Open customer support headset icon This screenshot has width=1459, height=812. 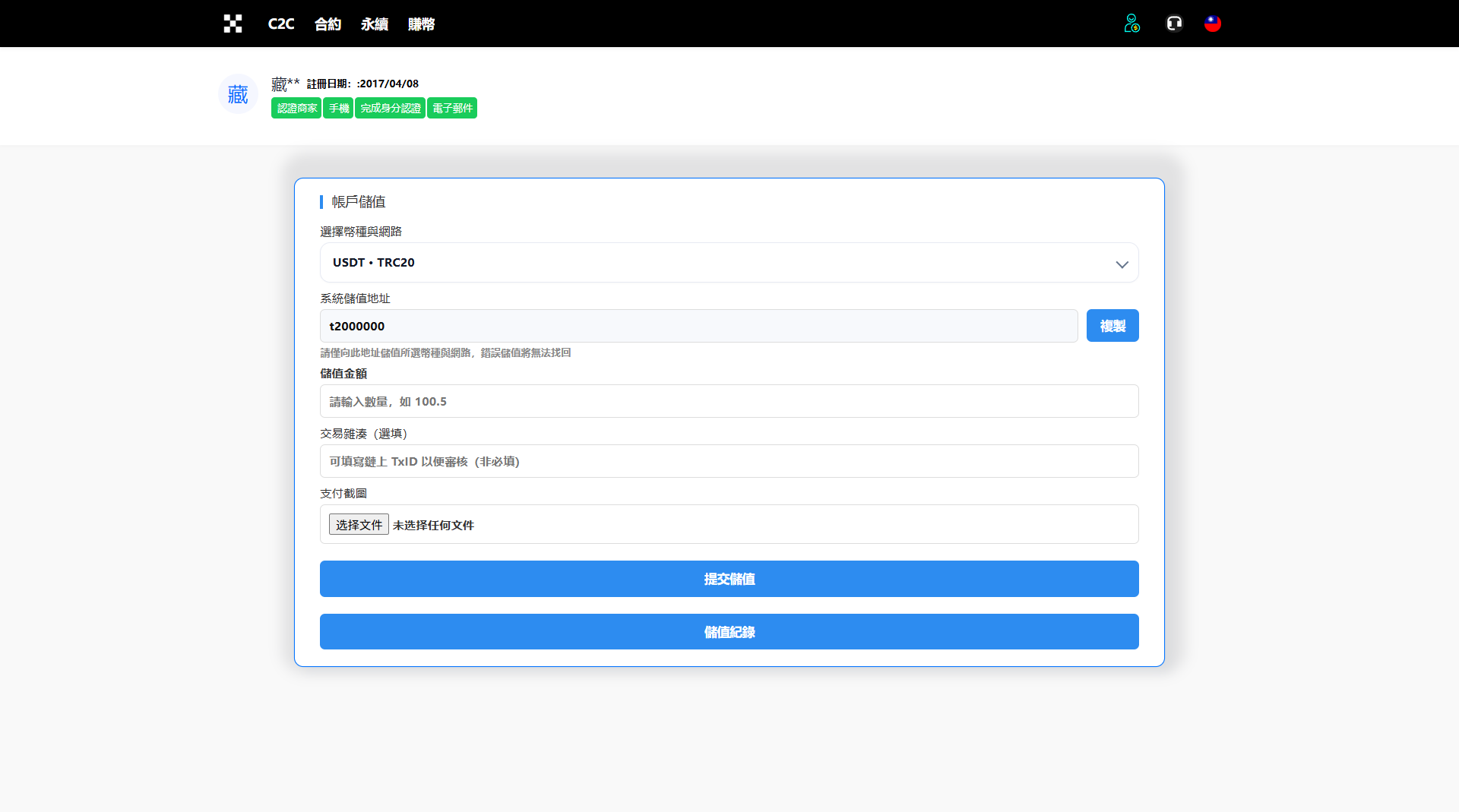1174,24
